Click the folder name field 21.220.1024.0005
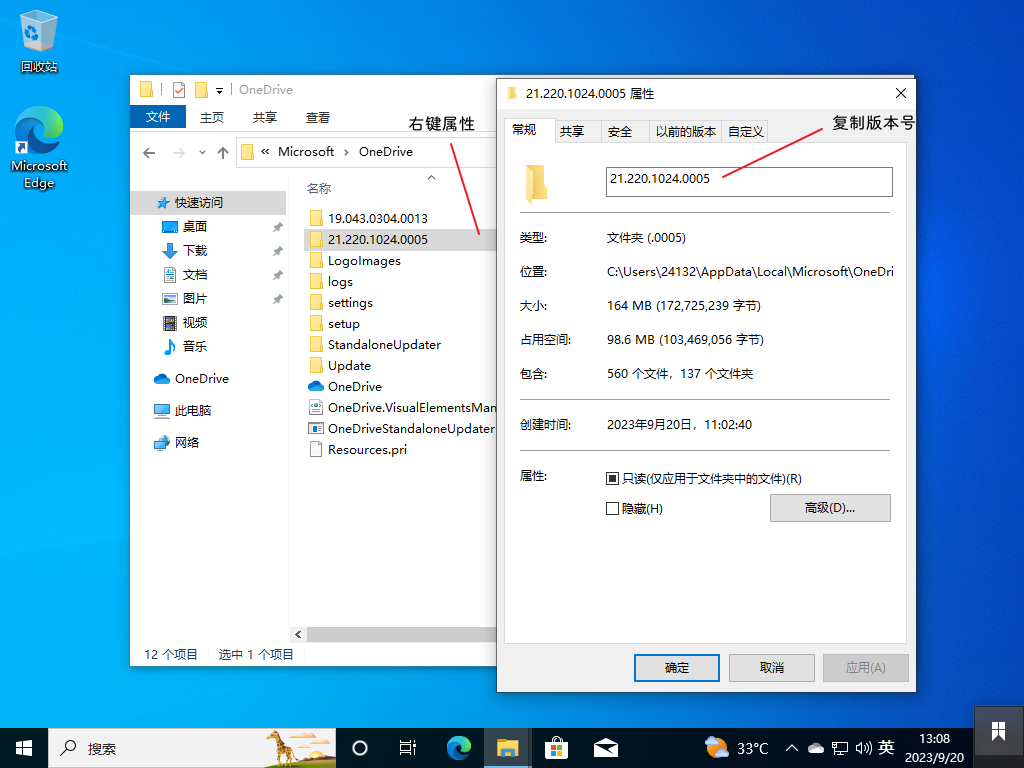This screenshot has height=768, width=1024. 749,182
